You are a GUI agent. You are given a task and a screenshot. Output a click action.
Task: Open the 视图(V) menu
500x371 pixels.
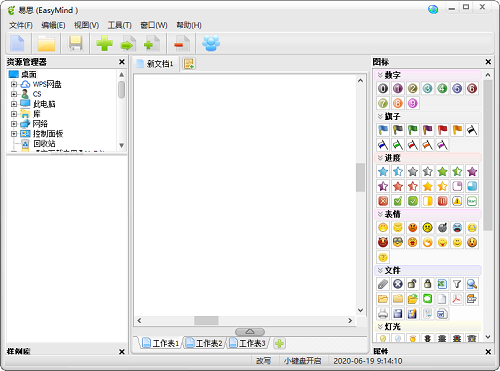click(86, 25)
